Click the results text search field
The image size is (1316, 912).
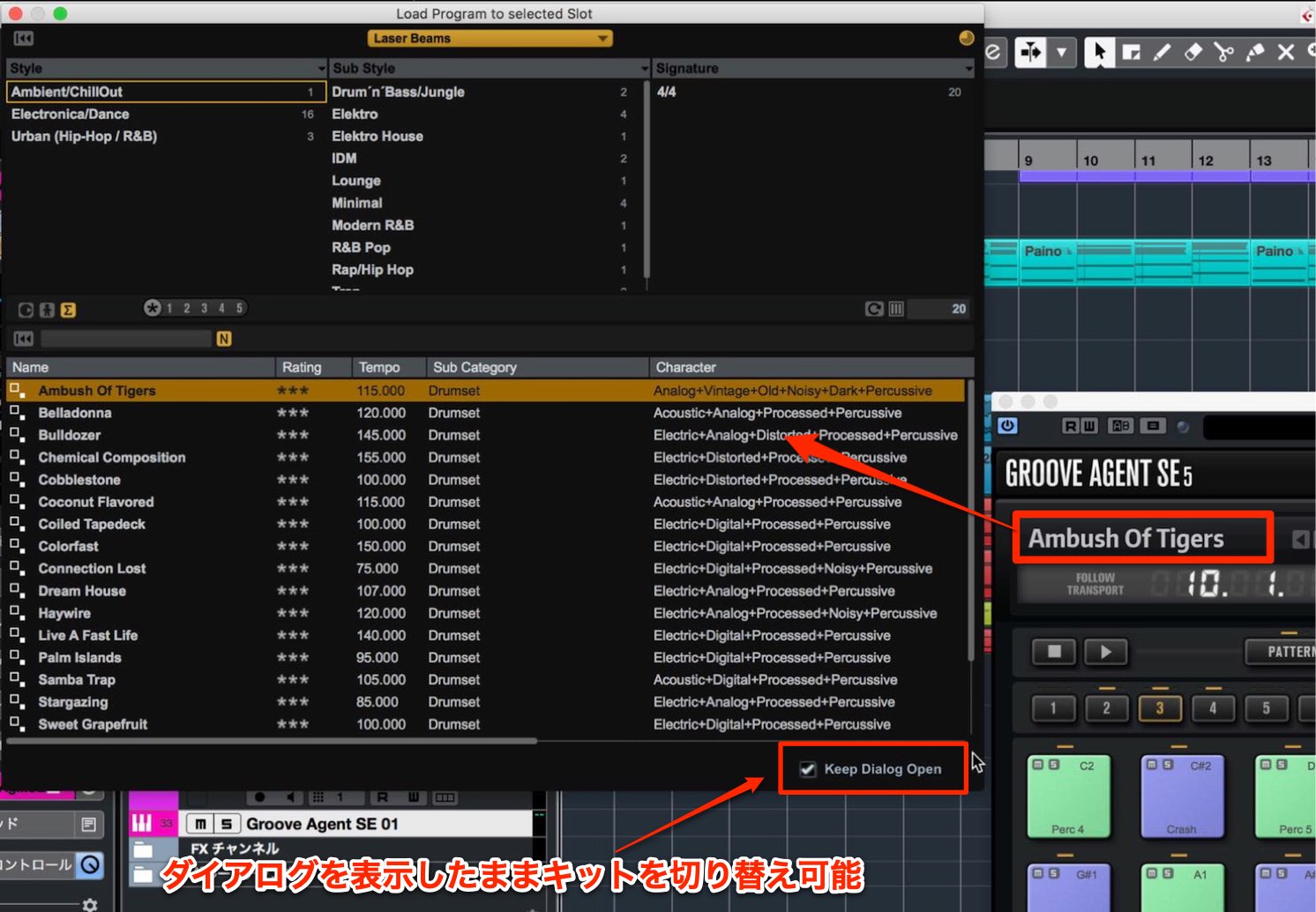click(x=126, y=339)
